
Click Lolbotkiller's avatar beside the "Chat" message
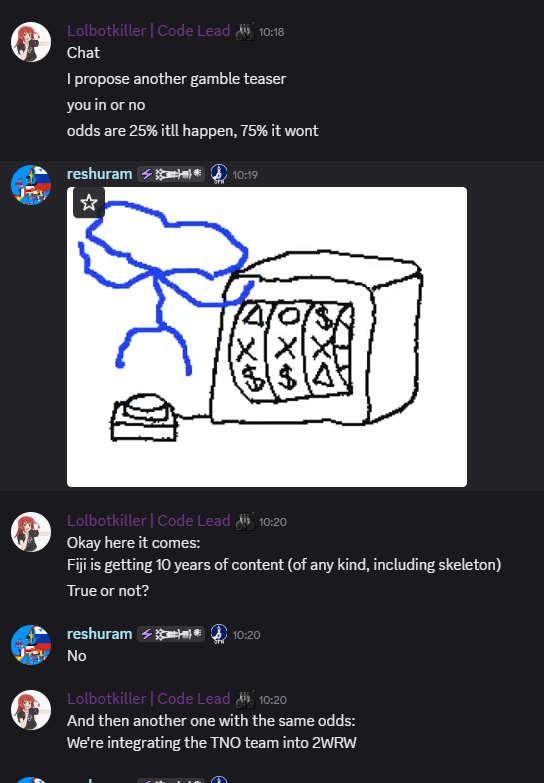31,42
